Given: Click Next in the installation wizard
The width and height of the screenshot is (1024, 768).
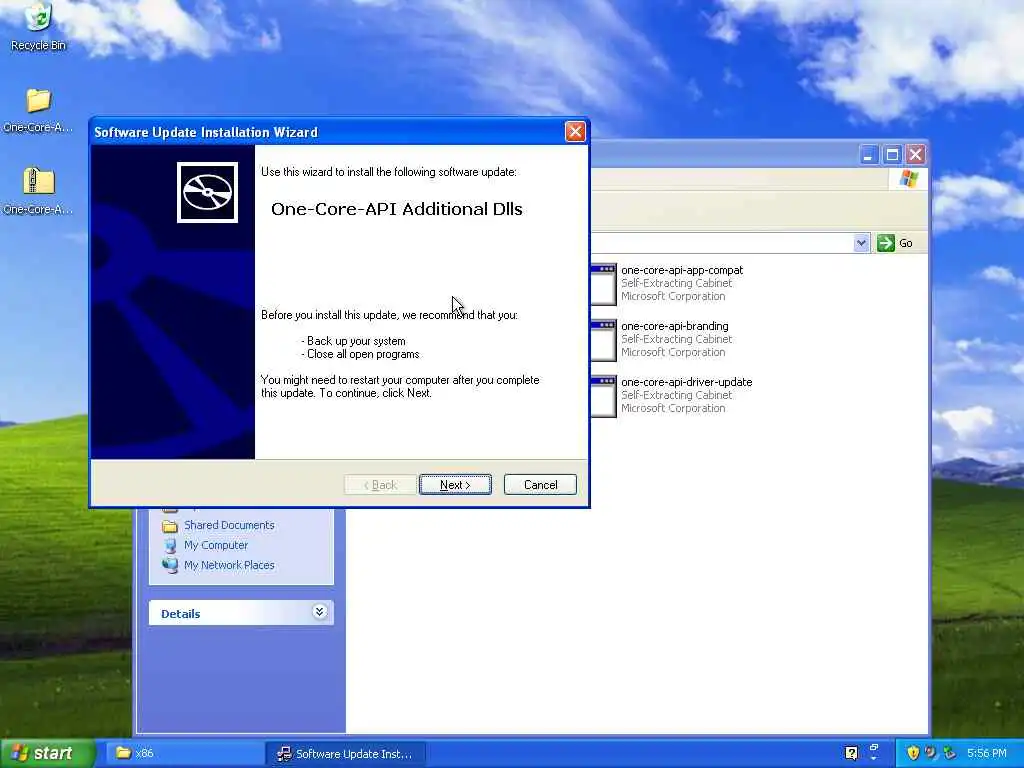Looking at the screenshot, I should (x=455, y=485).
